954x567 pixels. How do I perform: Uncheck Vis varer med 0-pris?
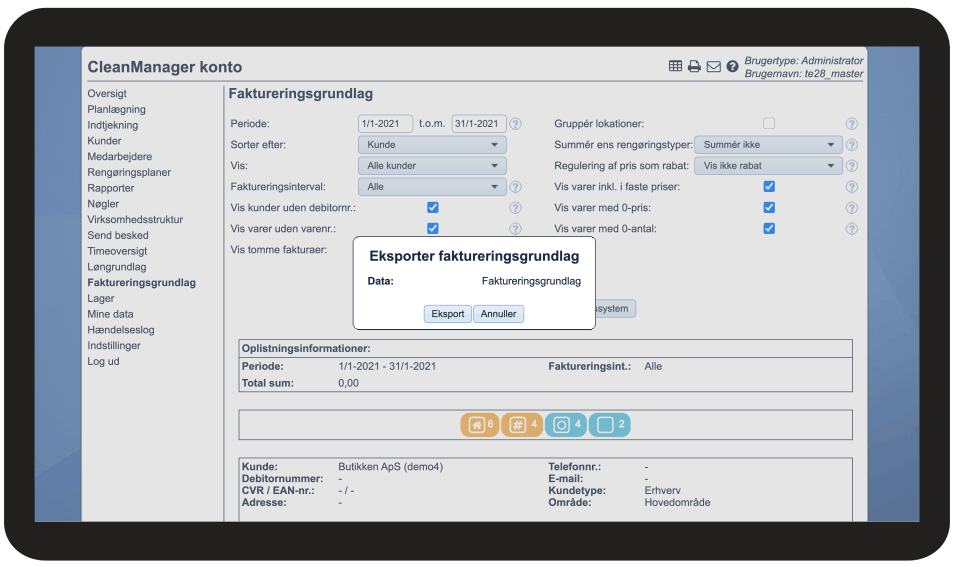tap(769, 207)
